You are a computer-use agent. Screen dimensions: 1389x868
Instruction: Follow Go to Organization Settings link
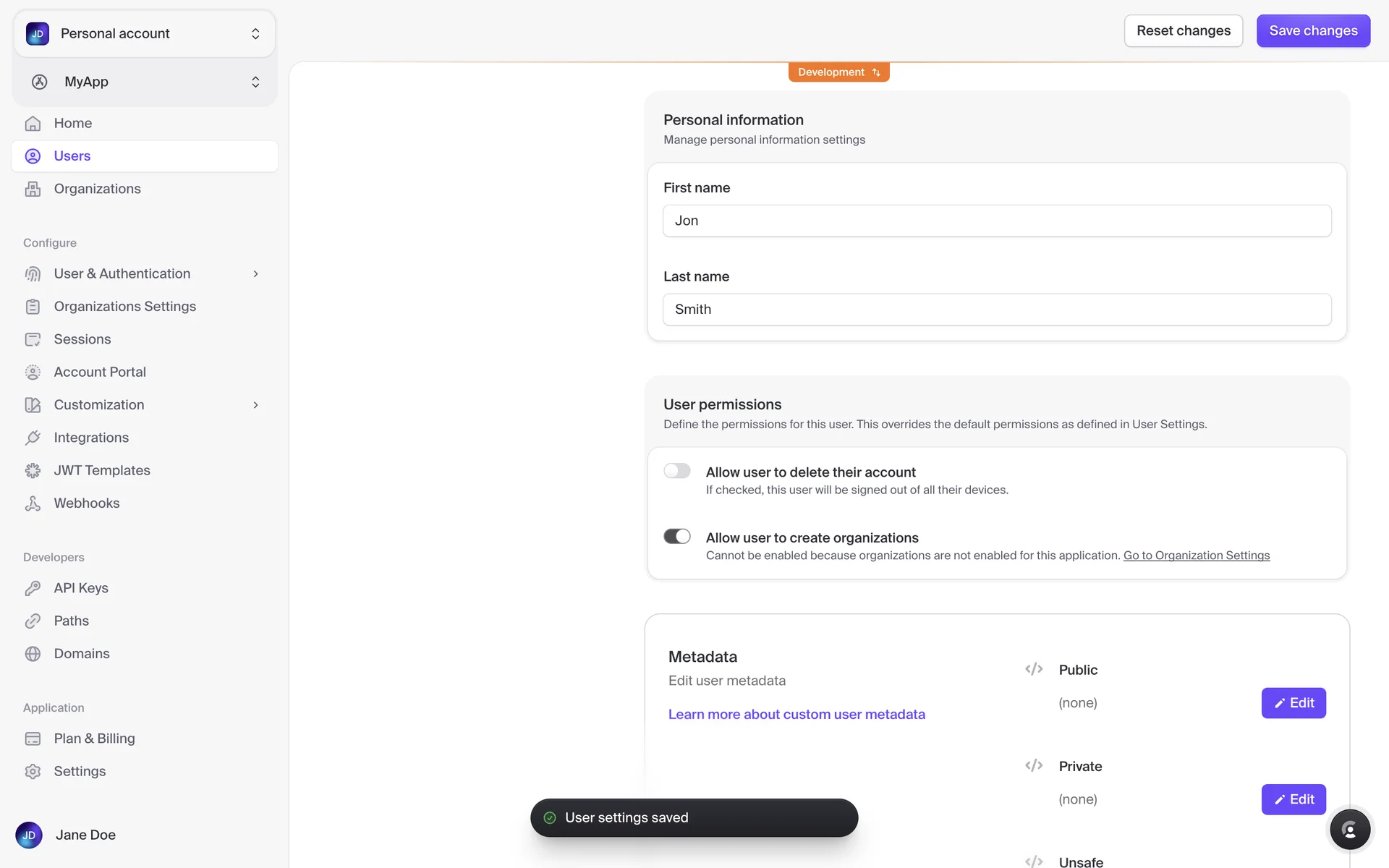tap(1196, 556)
